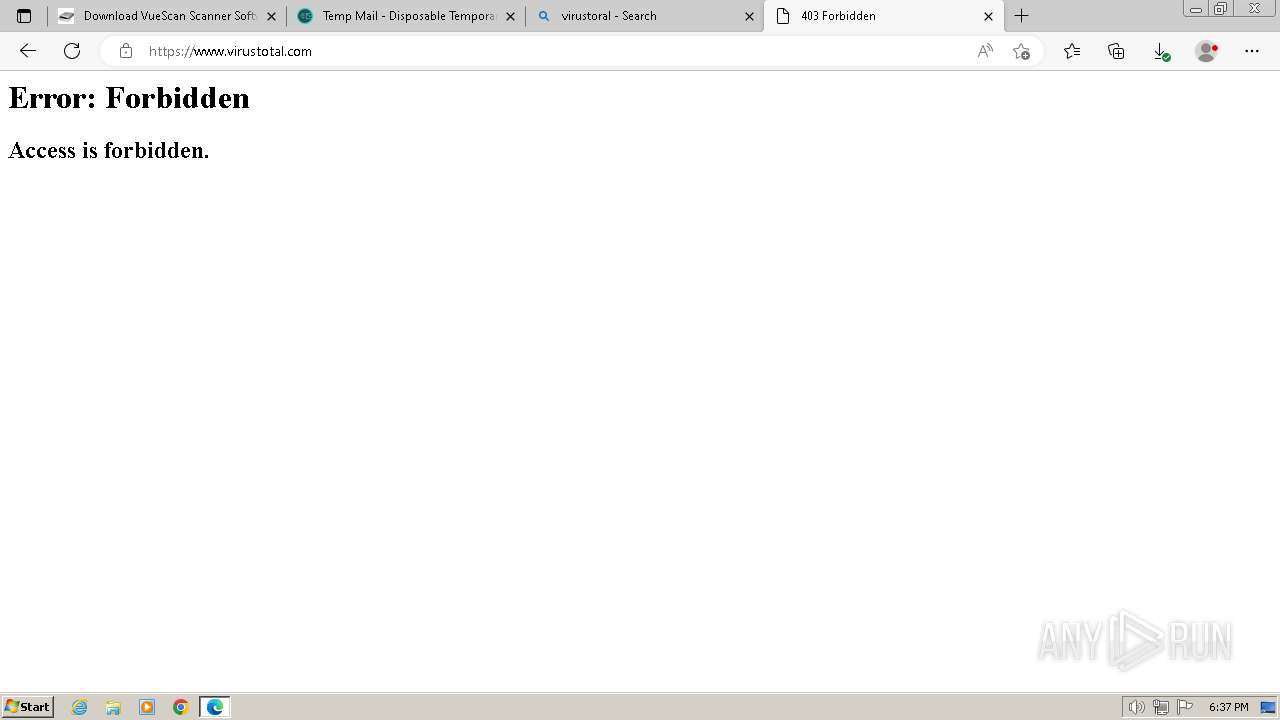Open the volume control in tray
Screen dimensions: 1280x720
(x=1136, y=707)
